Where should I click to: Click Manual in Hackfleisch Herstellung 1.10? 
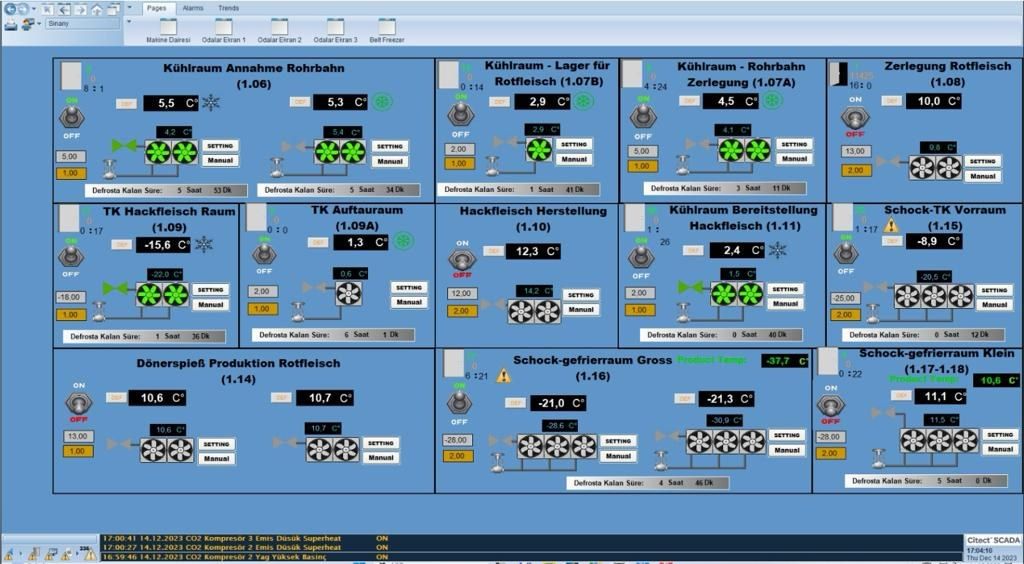(x=581, y=309)
